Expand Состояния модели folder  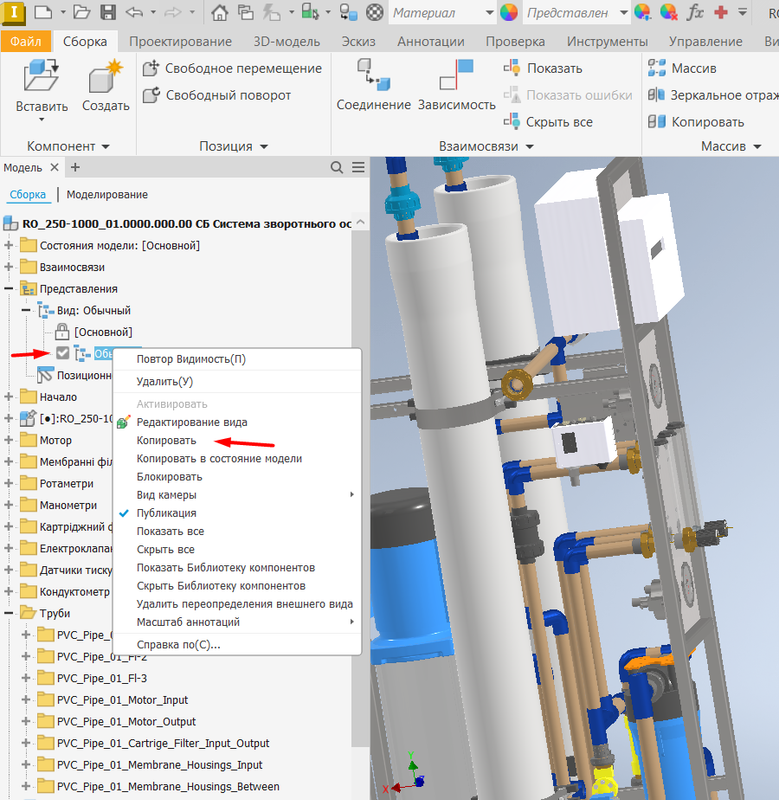(x=8, y=245)
